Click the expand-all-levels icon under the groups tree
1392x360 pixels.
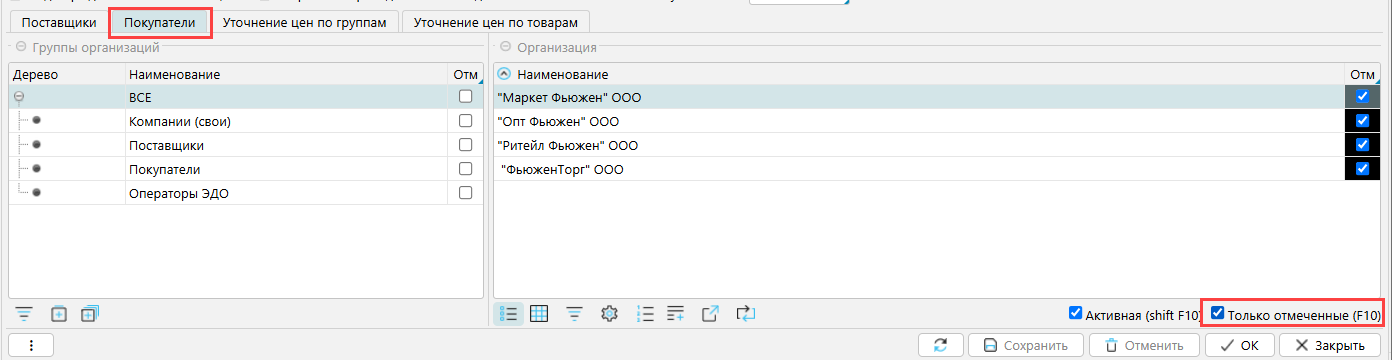[89, 314]
